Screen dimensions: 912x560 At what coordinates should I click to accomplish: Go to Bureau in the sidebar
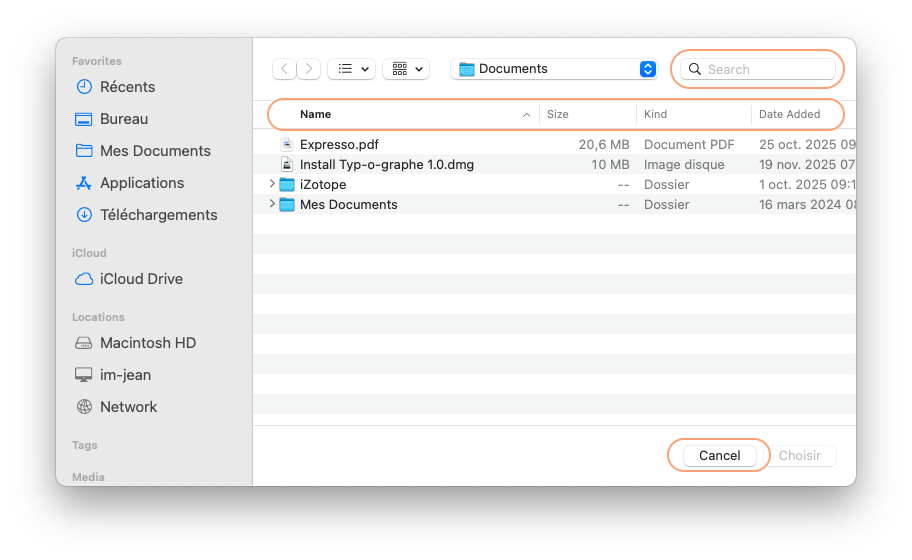coord(123,119)
